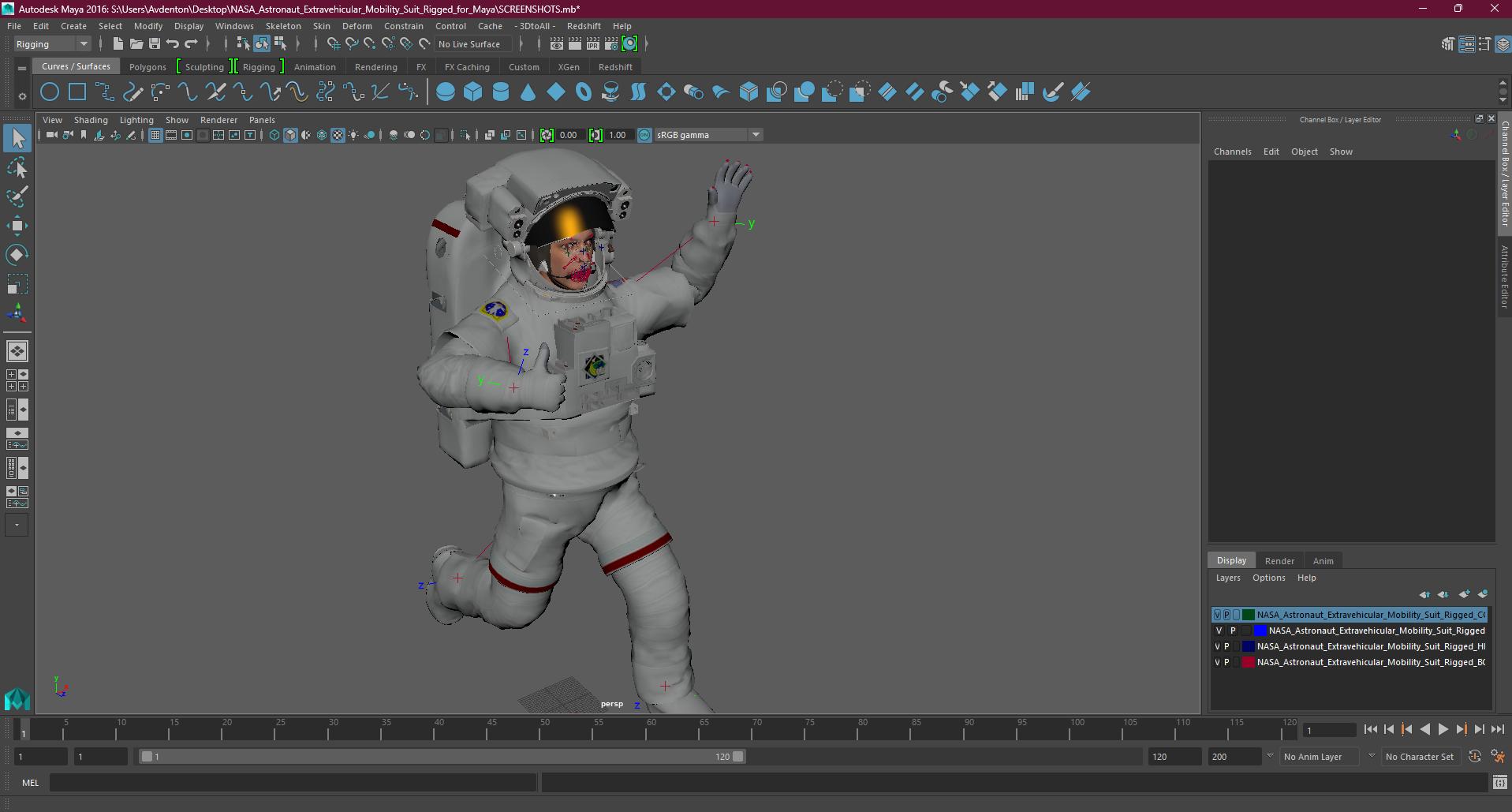Click the Revolve surface shelf icon

coord(610,92)
